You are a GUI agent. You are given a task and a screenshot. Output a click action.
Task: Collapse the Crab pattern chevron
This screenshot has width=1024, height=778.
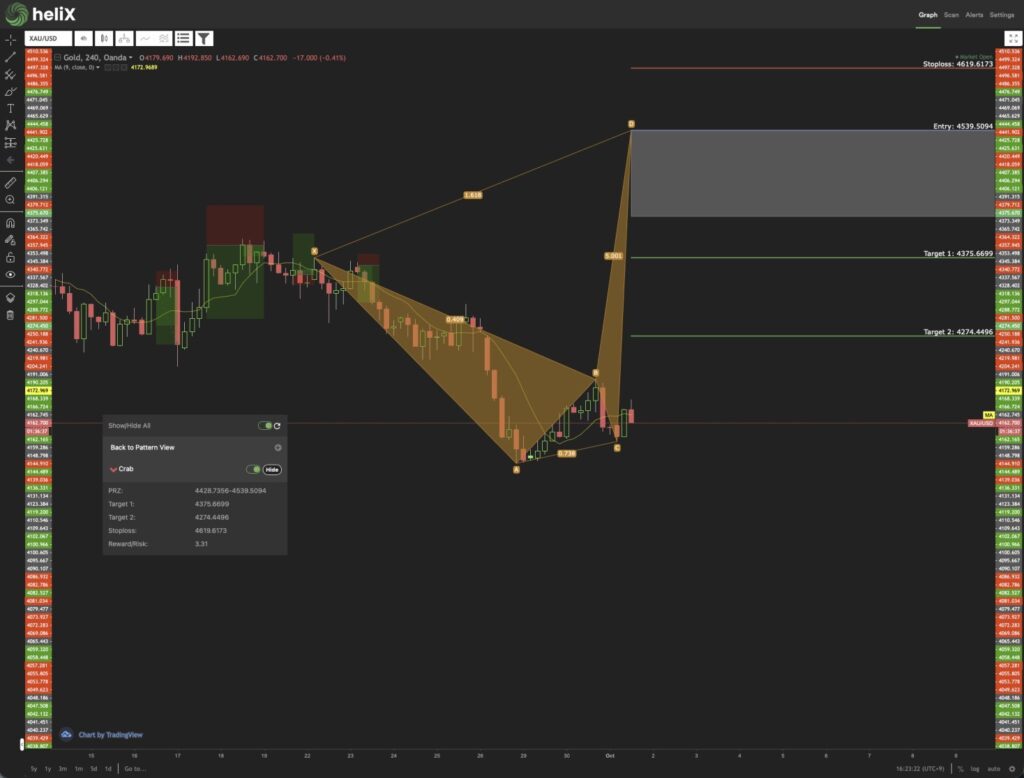113,469
